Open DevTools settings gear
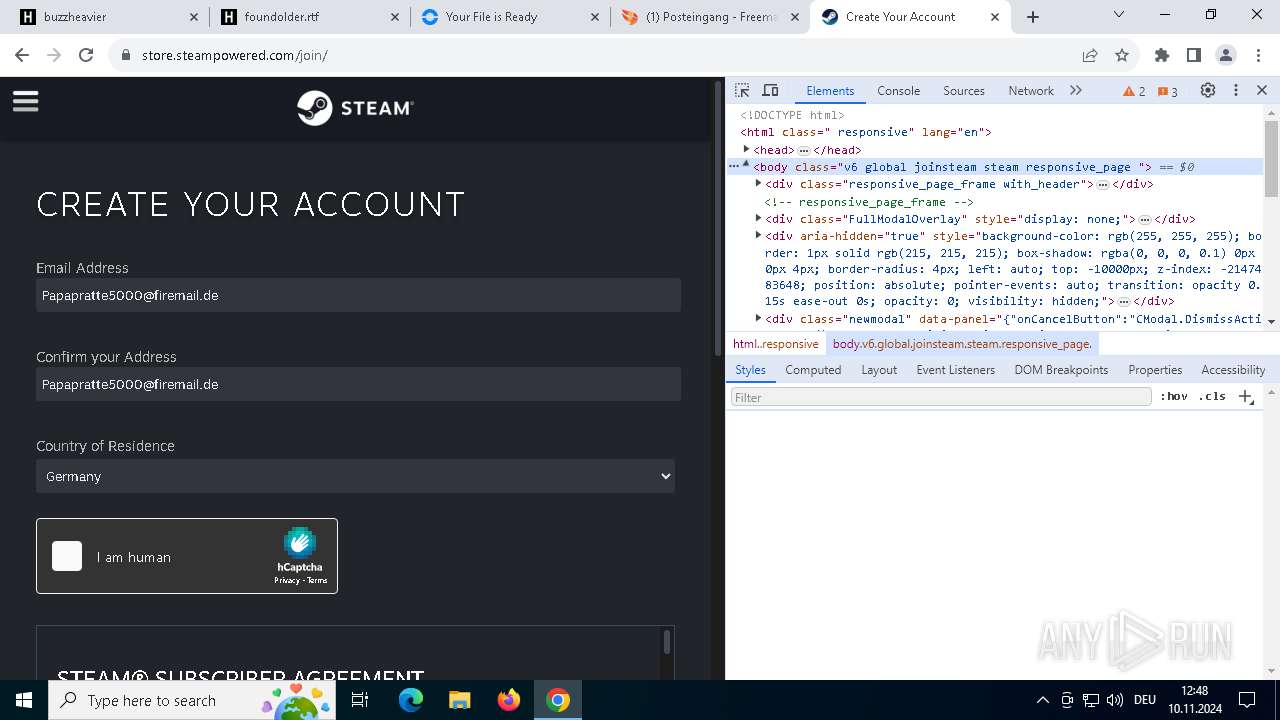 click(1208, 90)
